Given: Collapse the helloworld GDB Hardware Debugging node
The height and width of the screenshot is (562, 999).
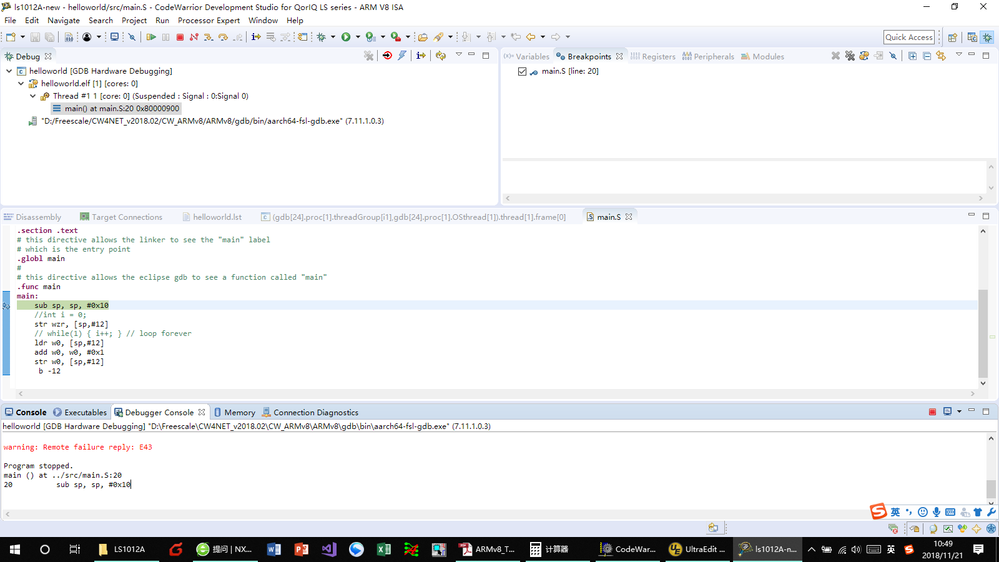Looking at the screenshot, I should (9, 71).
